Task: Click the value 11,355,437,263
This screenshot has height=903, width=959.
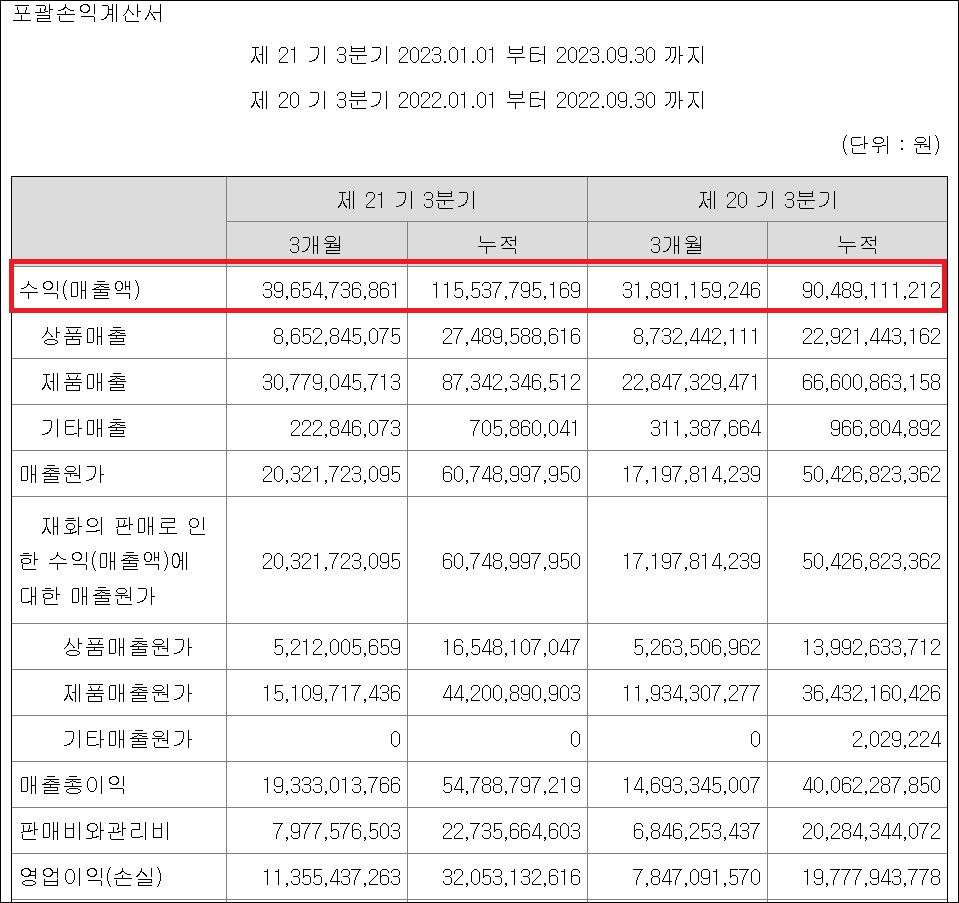Action: coord(331,877)
